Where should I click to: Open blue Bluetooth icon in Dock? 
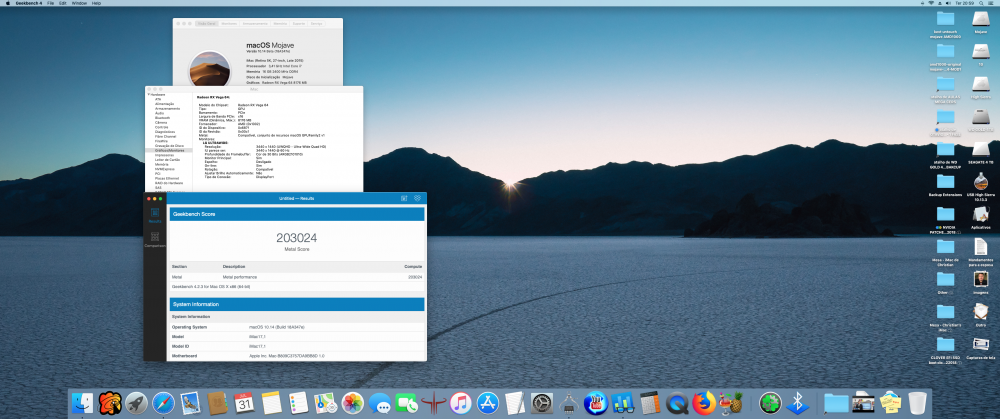pos(797,403)
